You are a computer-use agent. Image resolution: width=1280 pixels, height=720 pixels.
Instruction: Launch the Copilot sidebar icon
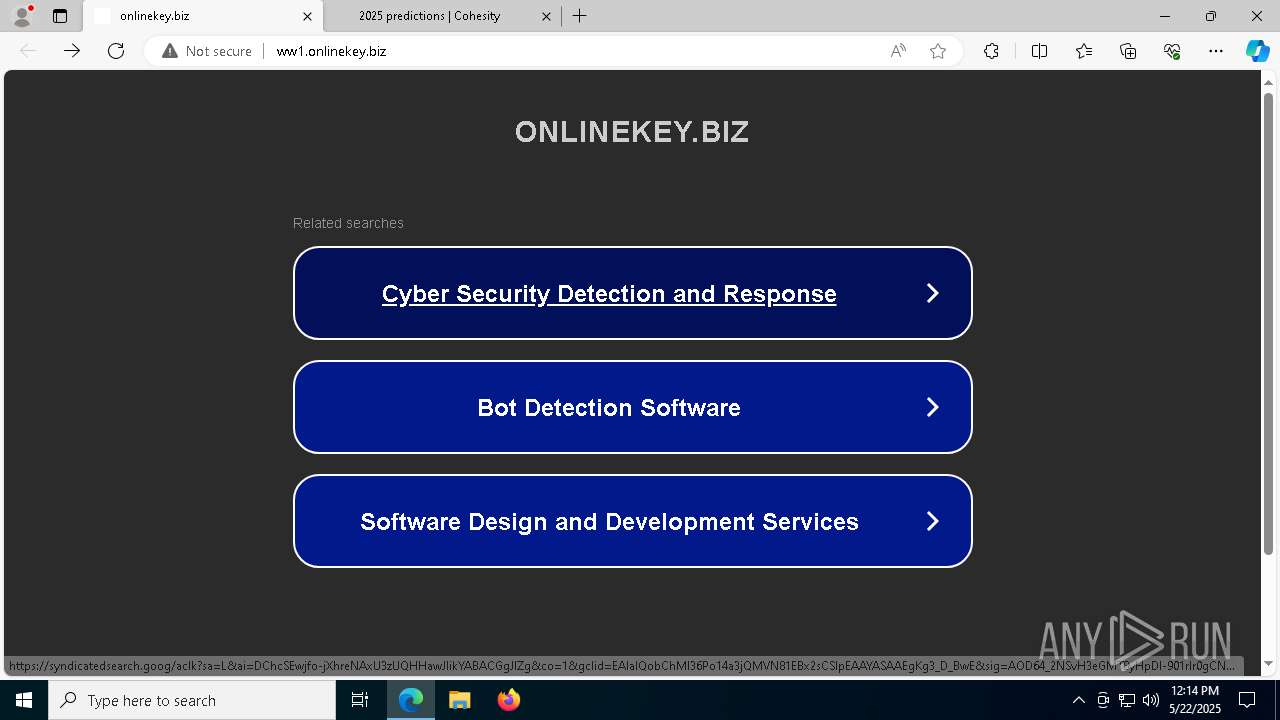click(x=1257, y=51)
